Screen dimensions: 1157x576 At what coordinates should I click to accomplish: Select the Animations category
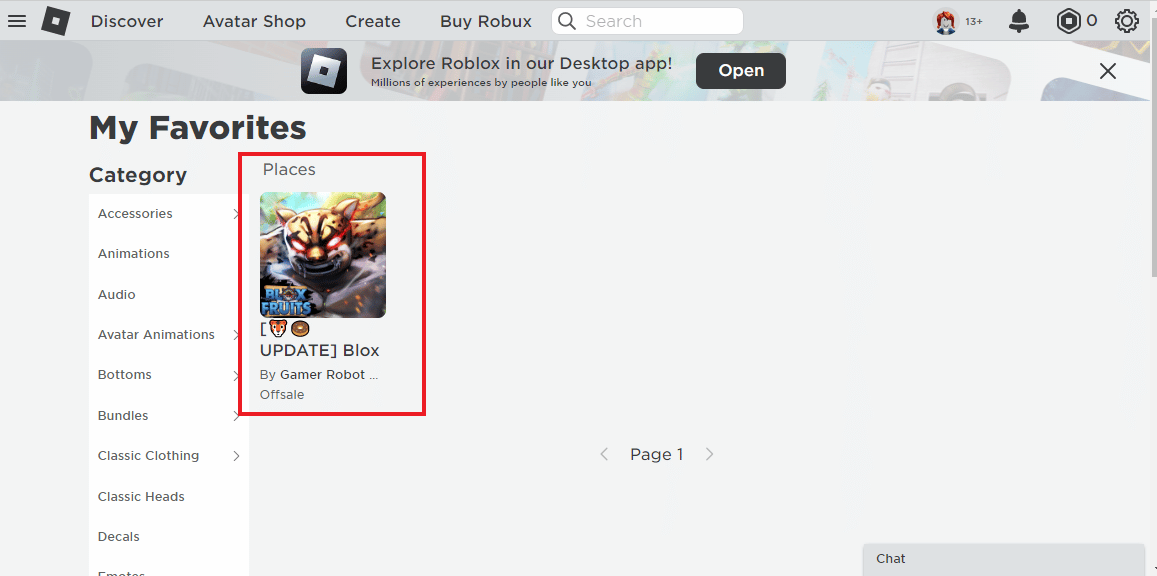(134, 254)
